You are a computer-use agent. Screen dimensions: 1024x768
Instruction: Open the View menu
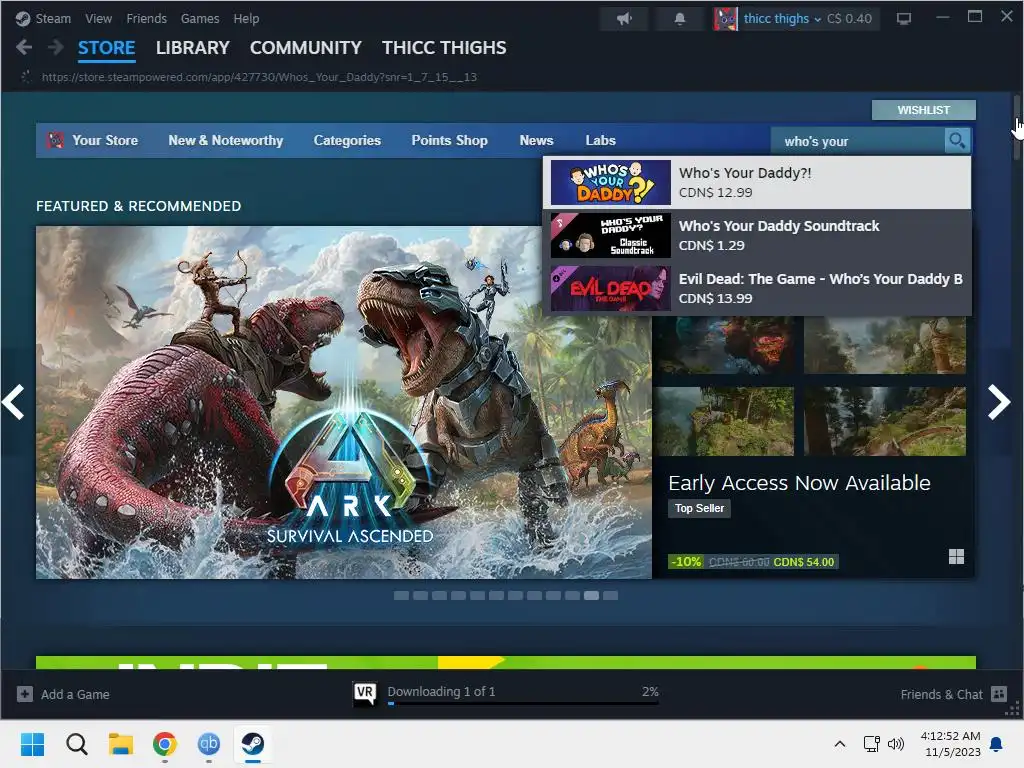coord(98,18)
